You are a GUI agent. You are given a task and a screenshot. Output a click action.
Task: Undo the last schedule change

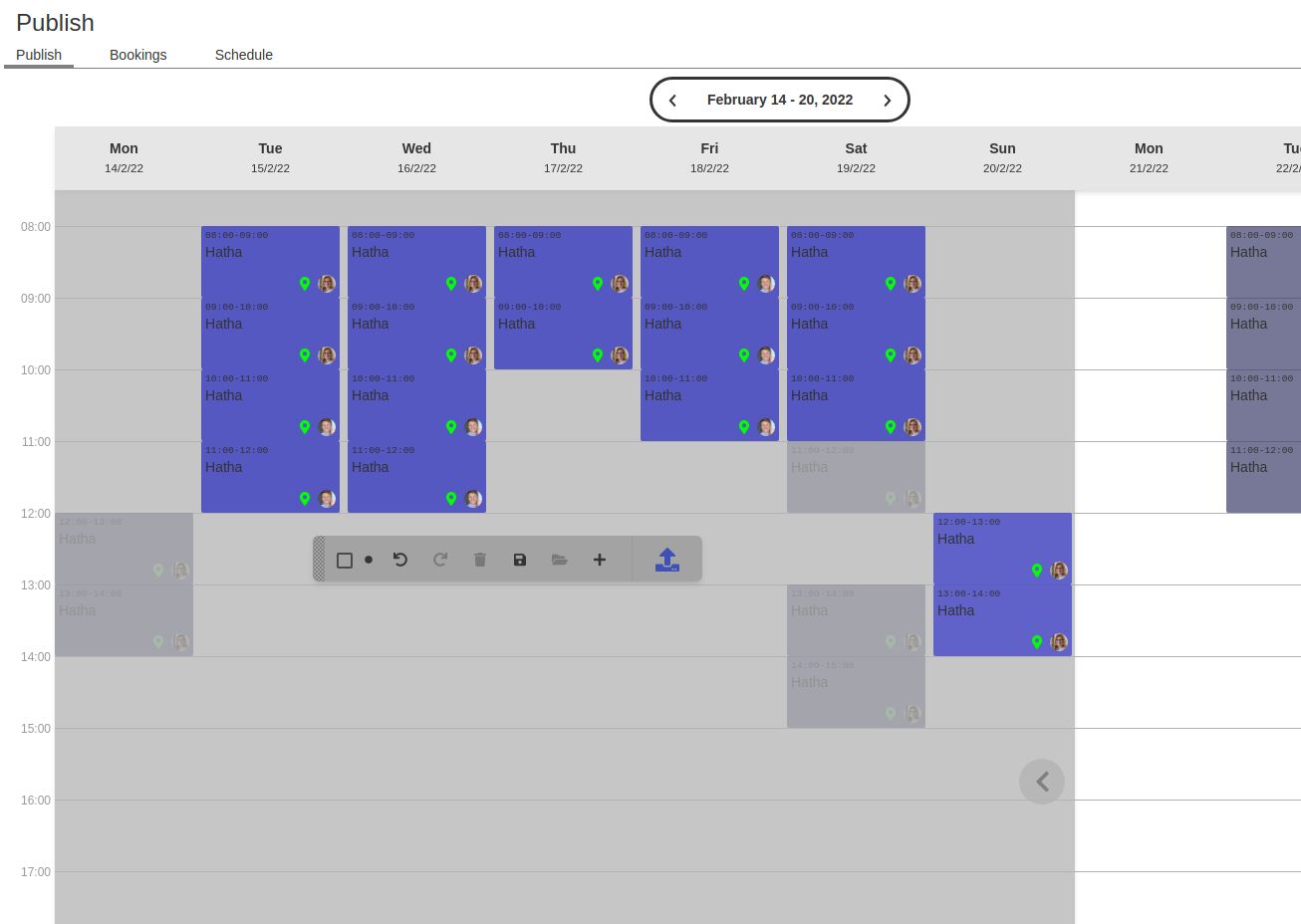coord(400,560)
